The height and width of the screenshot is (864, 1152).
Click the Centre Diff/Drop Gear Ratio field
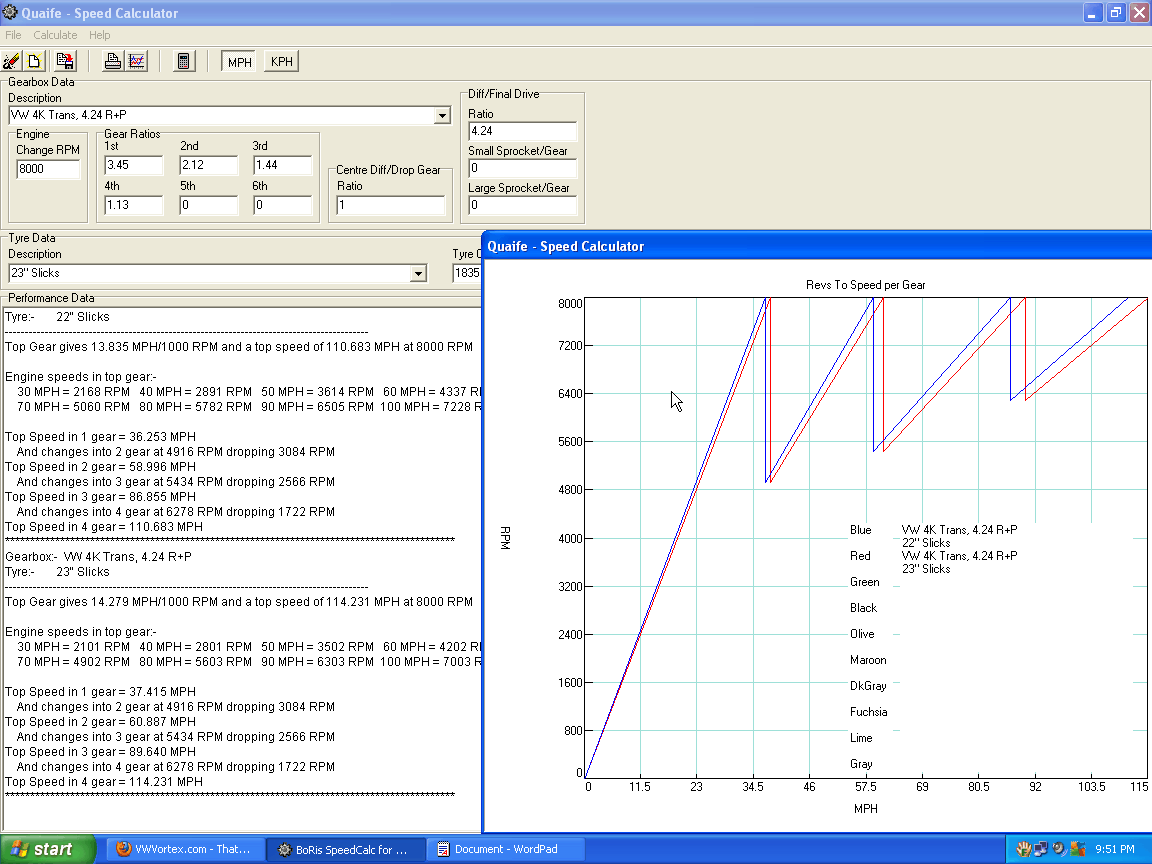(390, 205)
